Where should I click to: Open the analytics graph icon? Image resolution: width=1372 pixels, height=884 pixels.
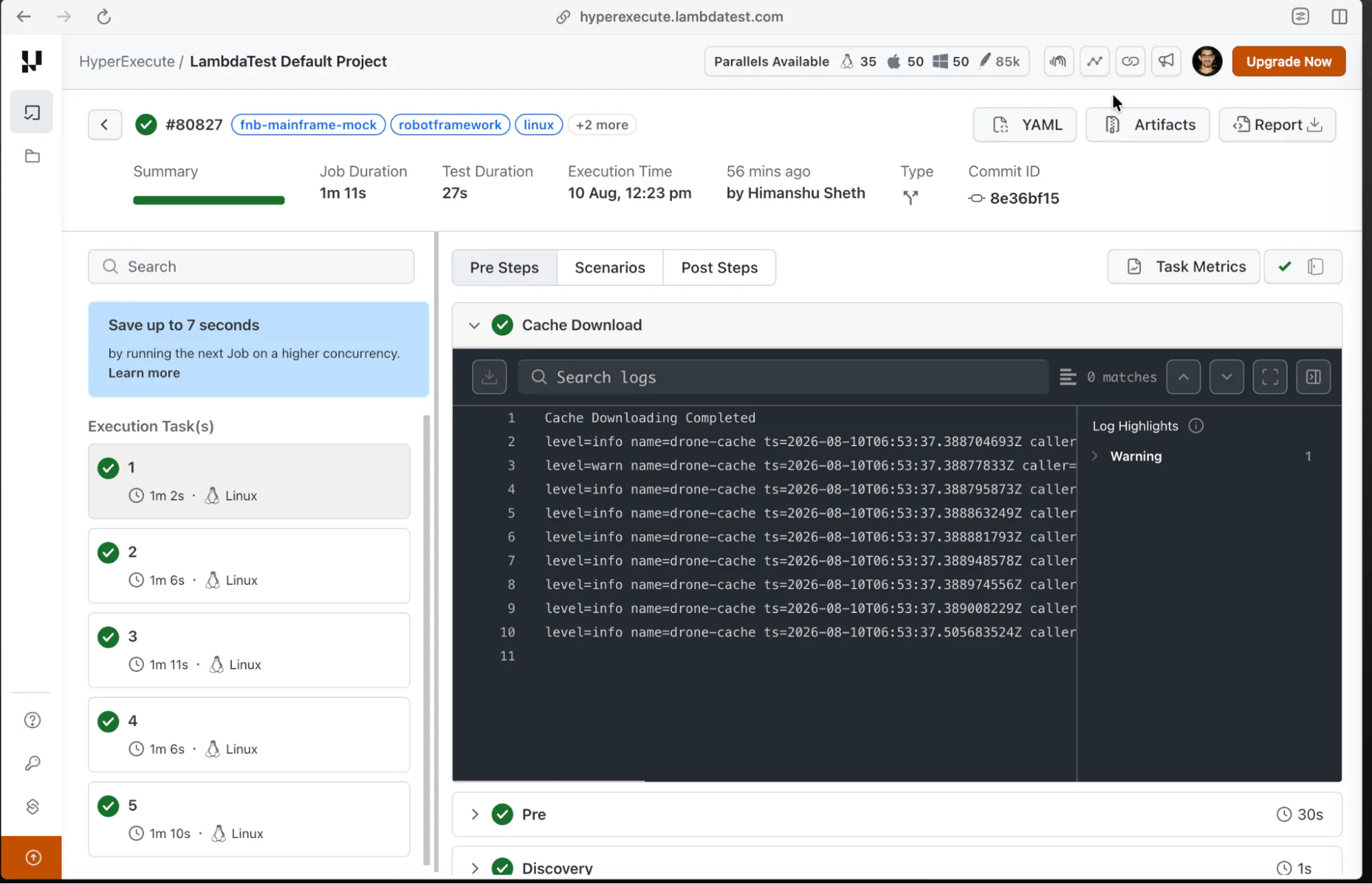[1095, 61]
